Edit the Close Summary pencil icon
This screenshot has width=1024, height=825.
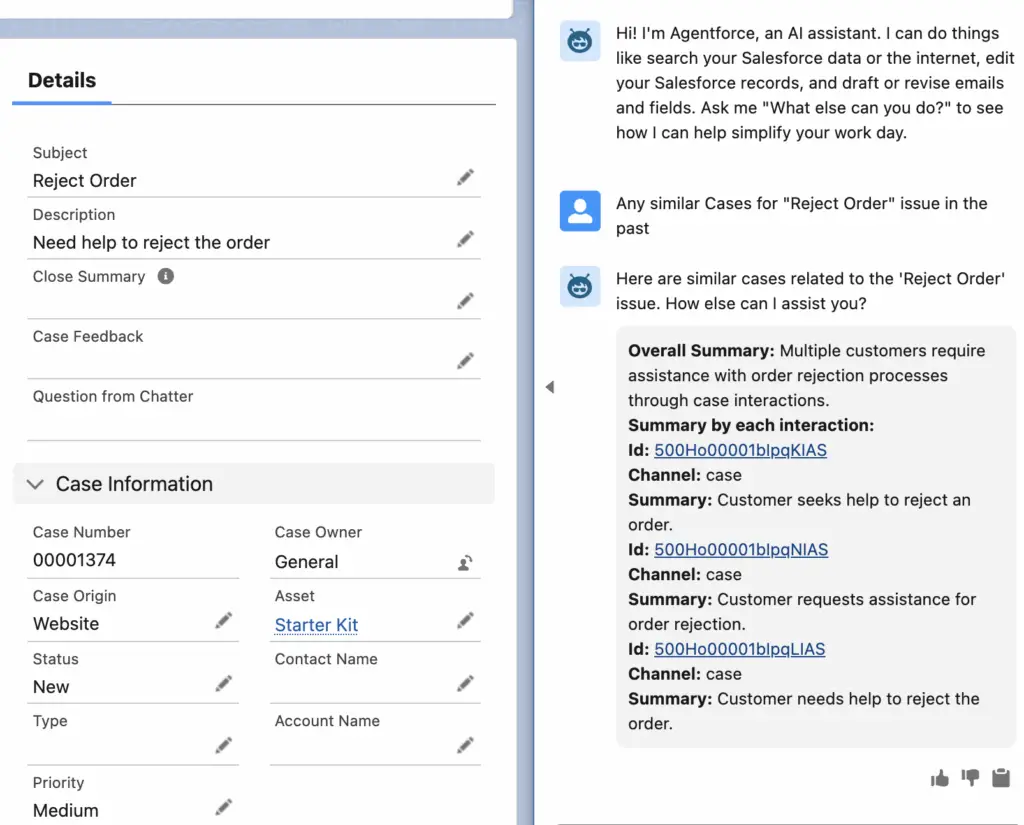point(465,300)
